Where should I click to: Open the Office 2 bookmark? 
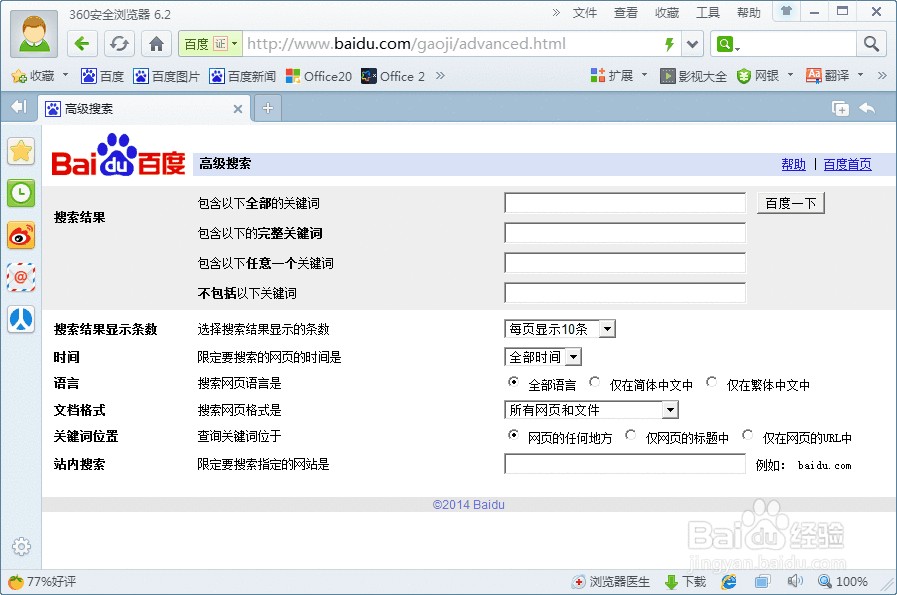(393, 76)
